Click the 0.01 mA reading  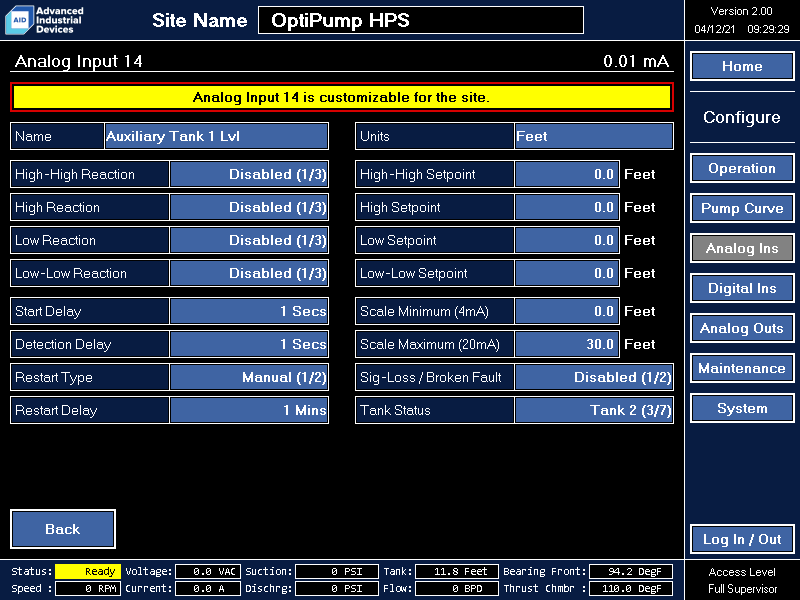(636, 61)
